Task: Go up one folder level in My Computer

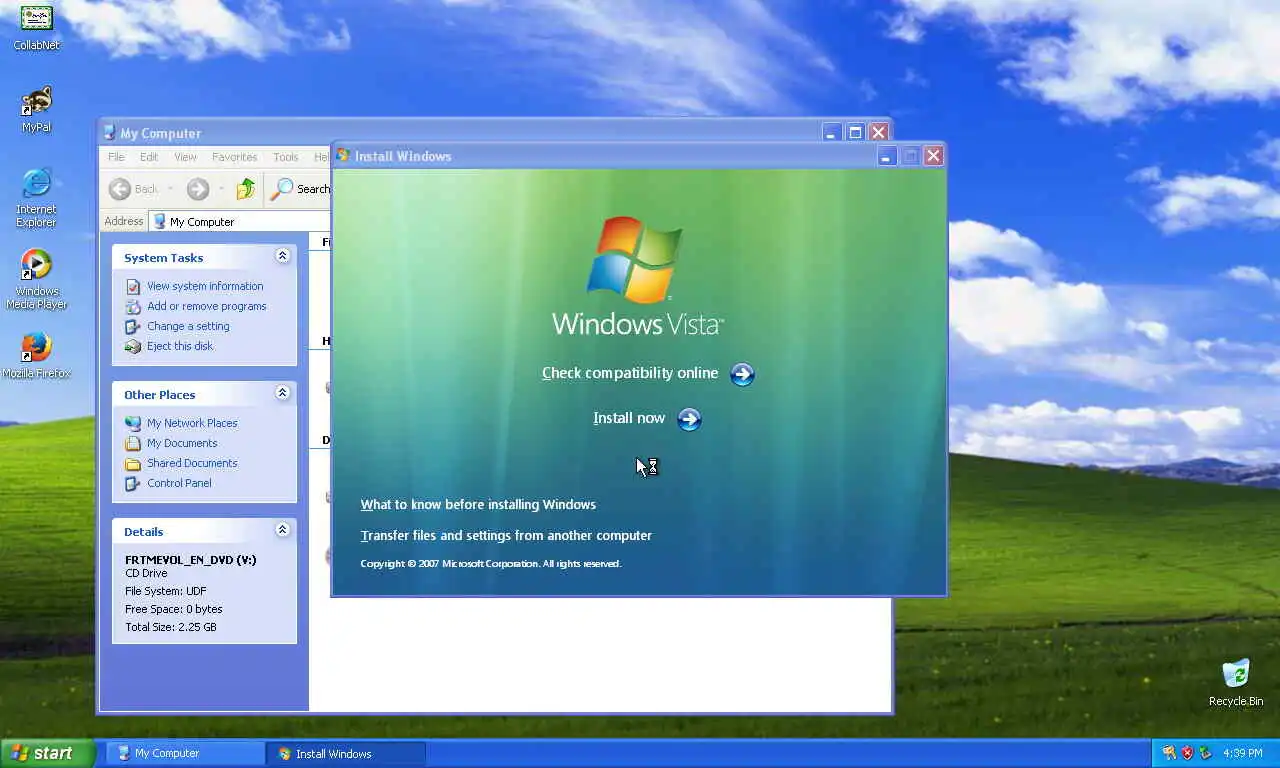Action: pos(246,189)
